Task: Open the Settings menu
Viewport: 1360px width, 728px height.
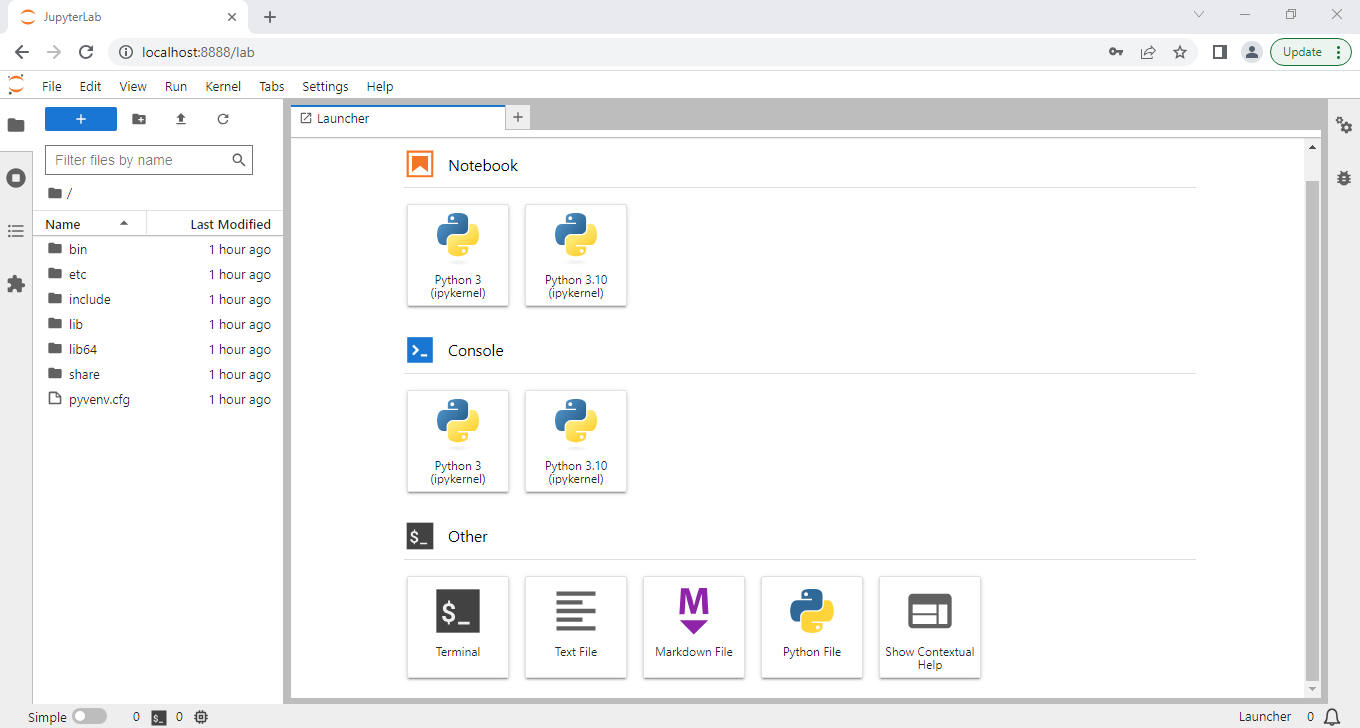Action: tap(325, 86)
